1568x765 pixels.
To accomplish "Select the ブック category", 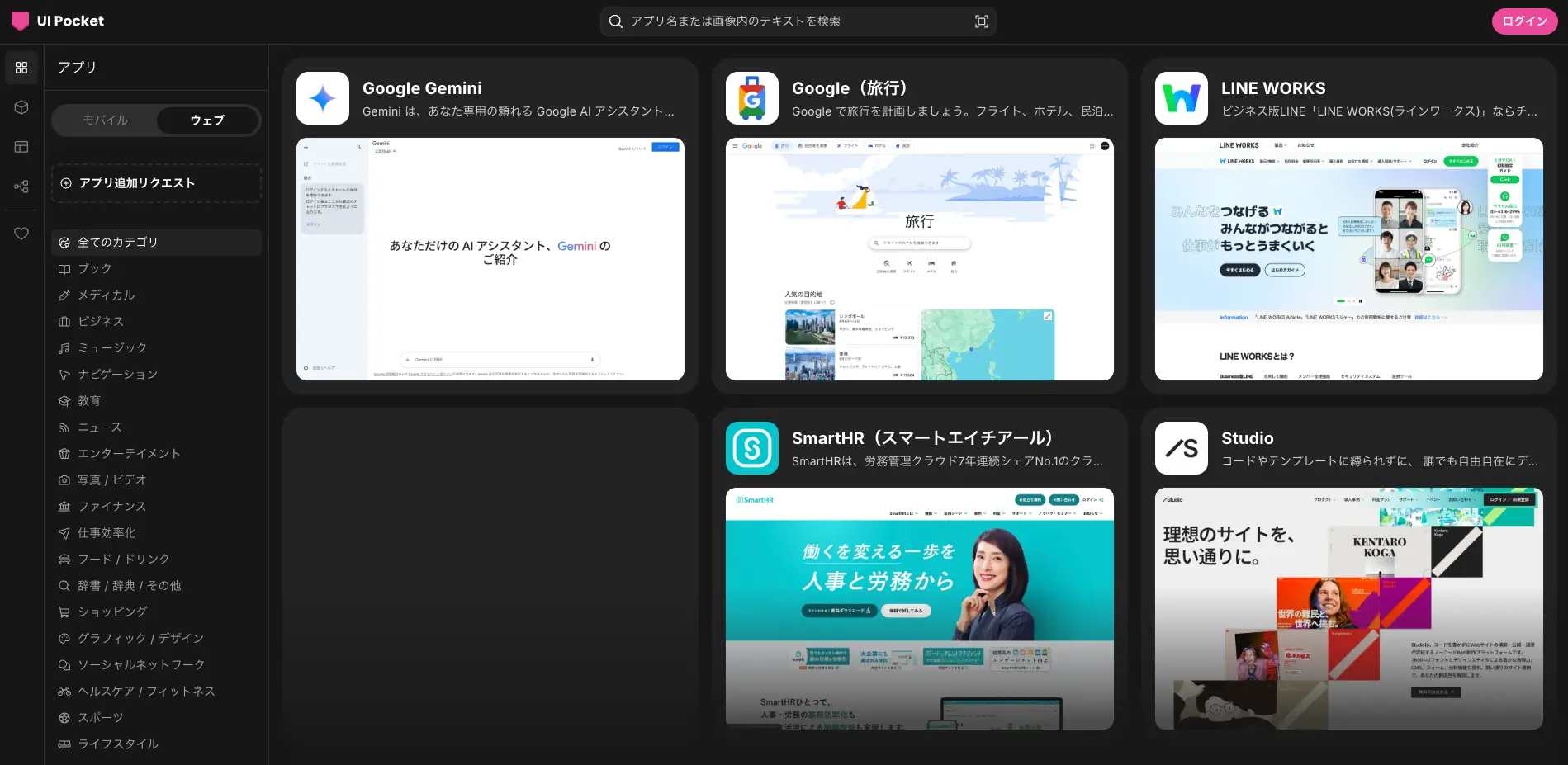I will [x=156, y=269].
